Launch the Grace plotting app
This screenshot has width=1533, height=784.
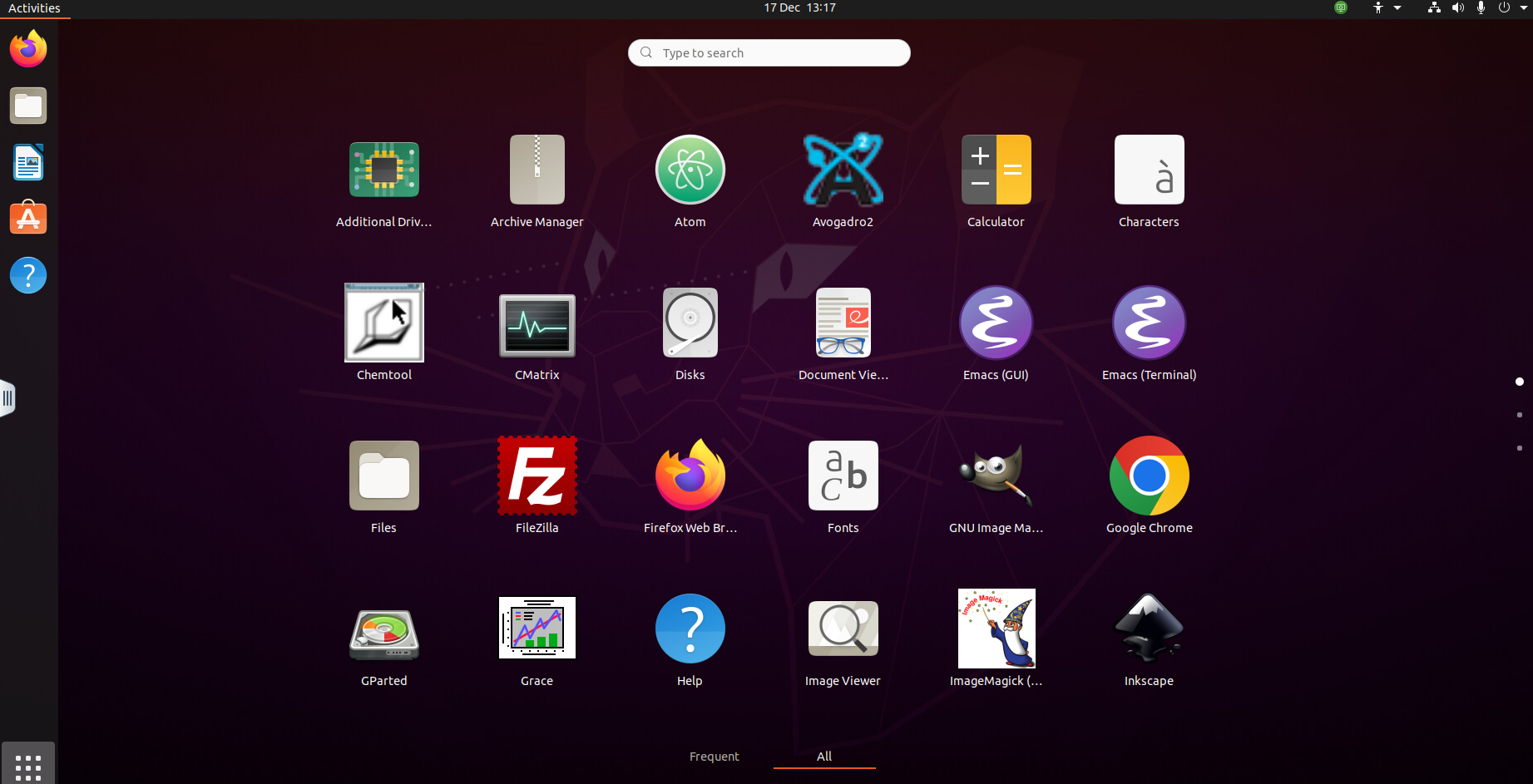pyautogui.click(x=537, y=629)
